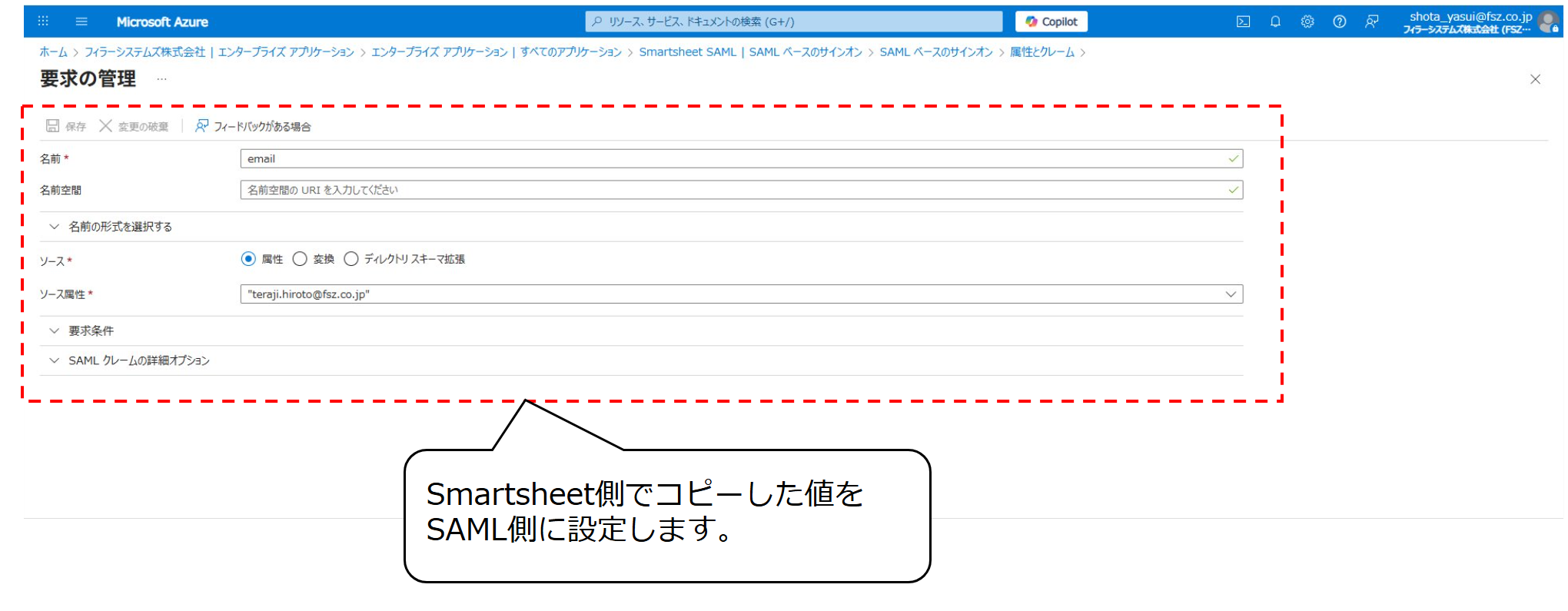
Task: Click the 名前空間 URI input field
Action: point(741,190)
